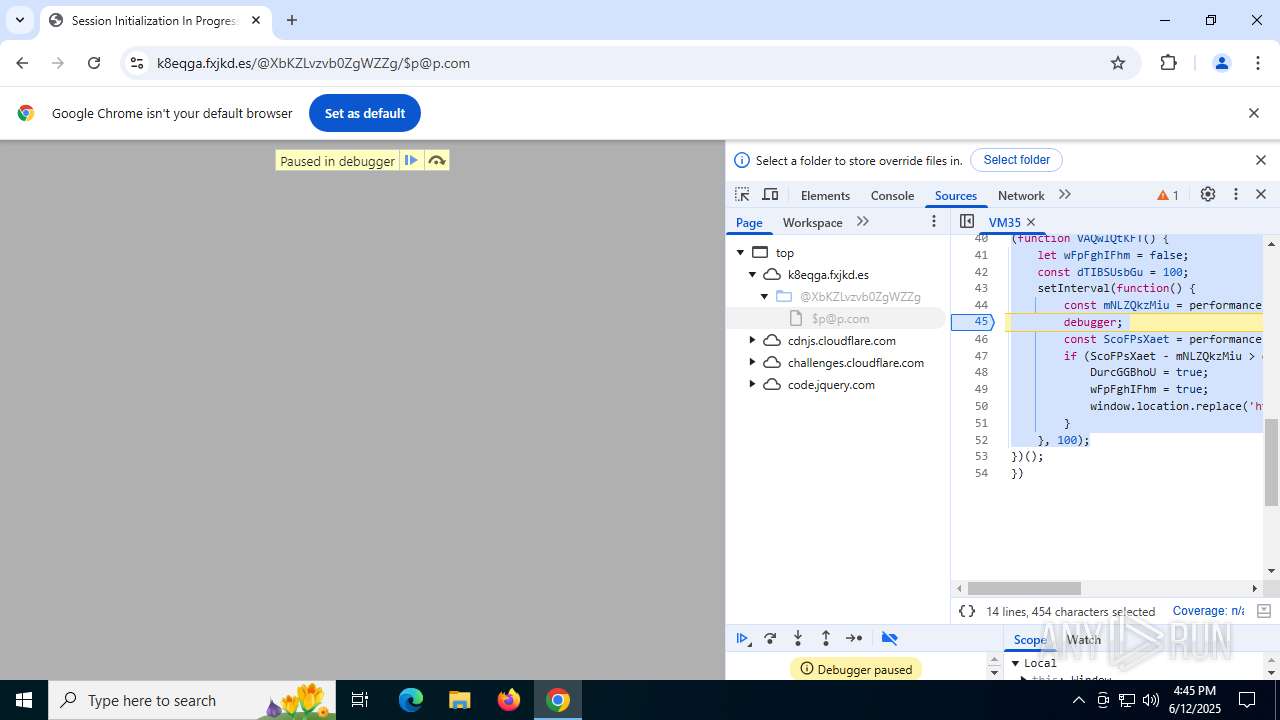View site information in the address bar

[137, 63]
